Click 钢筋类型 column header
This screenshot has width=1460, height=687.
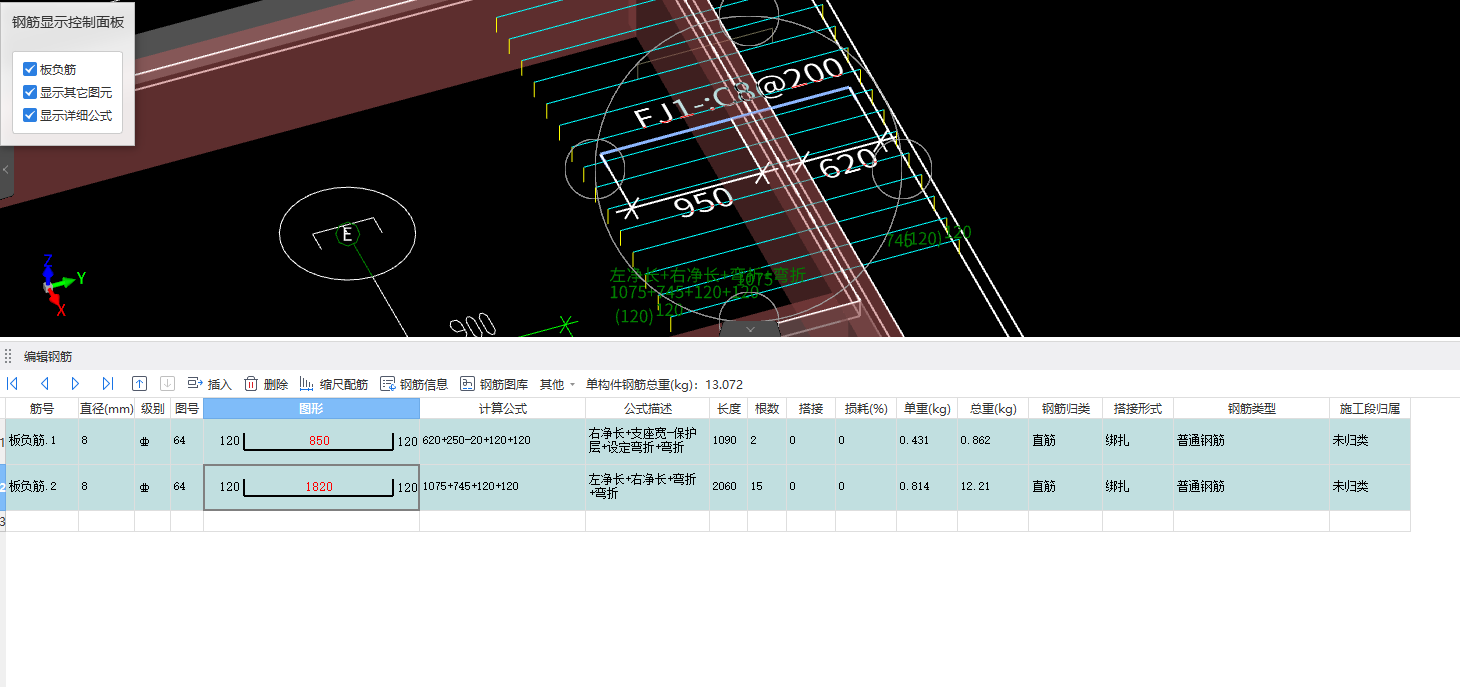(1251, 408)
